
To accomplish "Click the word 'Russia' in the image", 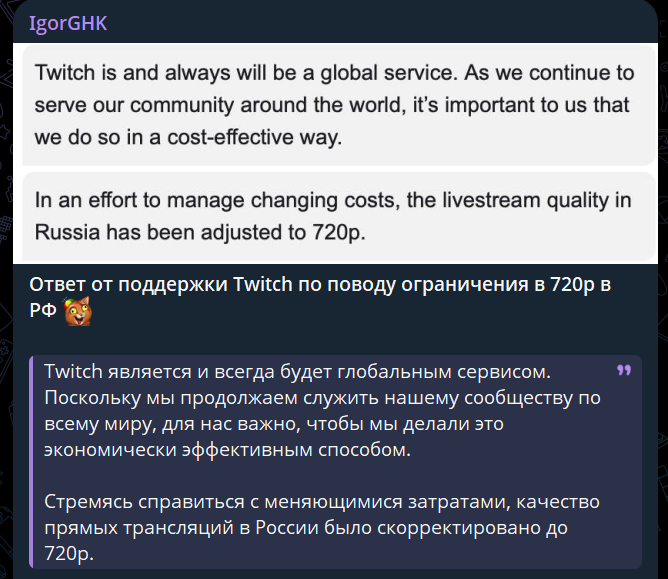I will (x=67, y=232).
